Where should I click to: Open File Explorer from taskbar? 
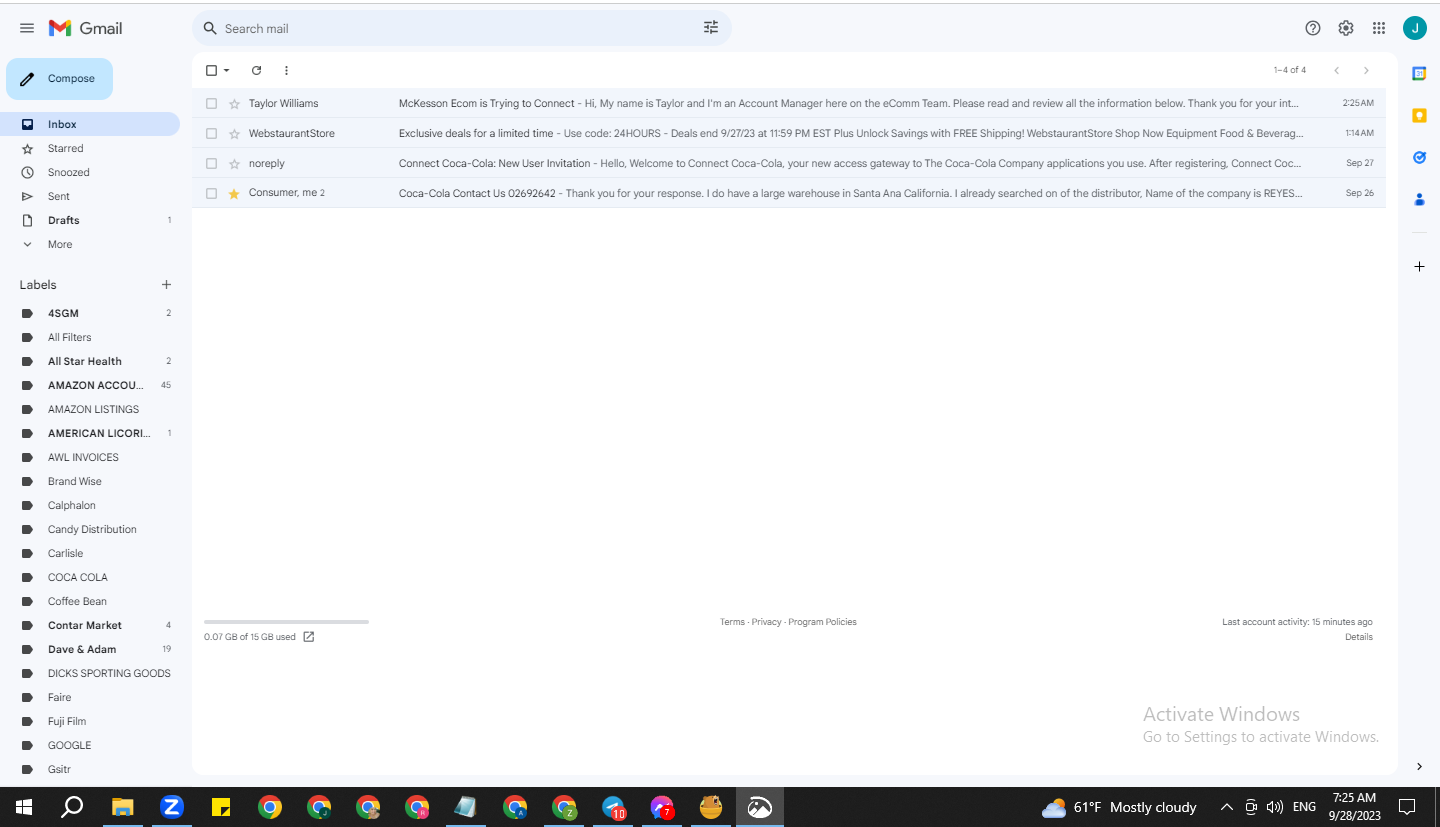(x=122, y=807)
